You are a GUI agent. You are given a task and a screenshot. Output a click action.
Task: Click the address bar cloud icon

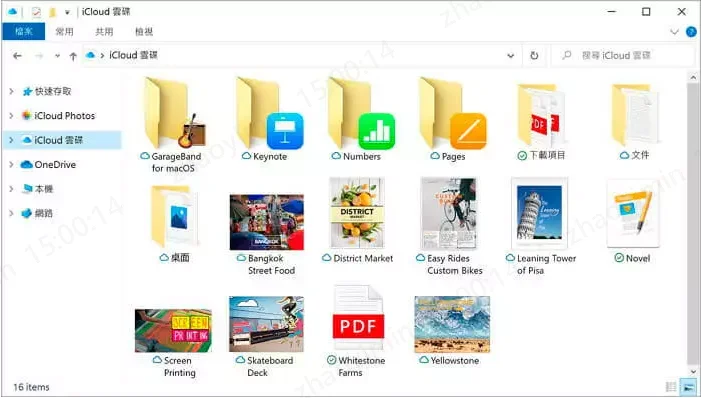91,55
